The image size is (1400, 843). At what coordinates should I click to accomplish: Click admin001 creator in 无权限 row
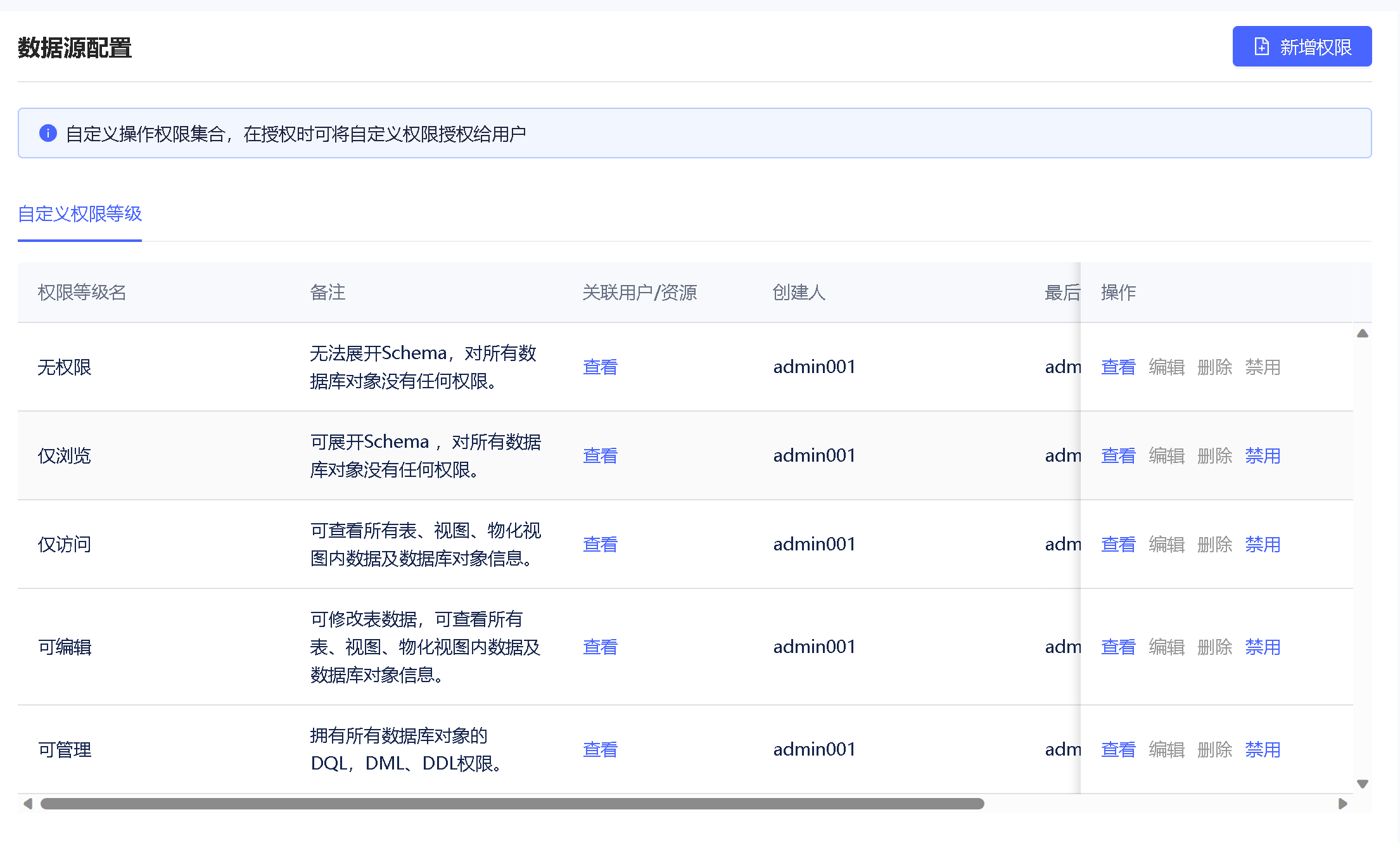(814, 367)
